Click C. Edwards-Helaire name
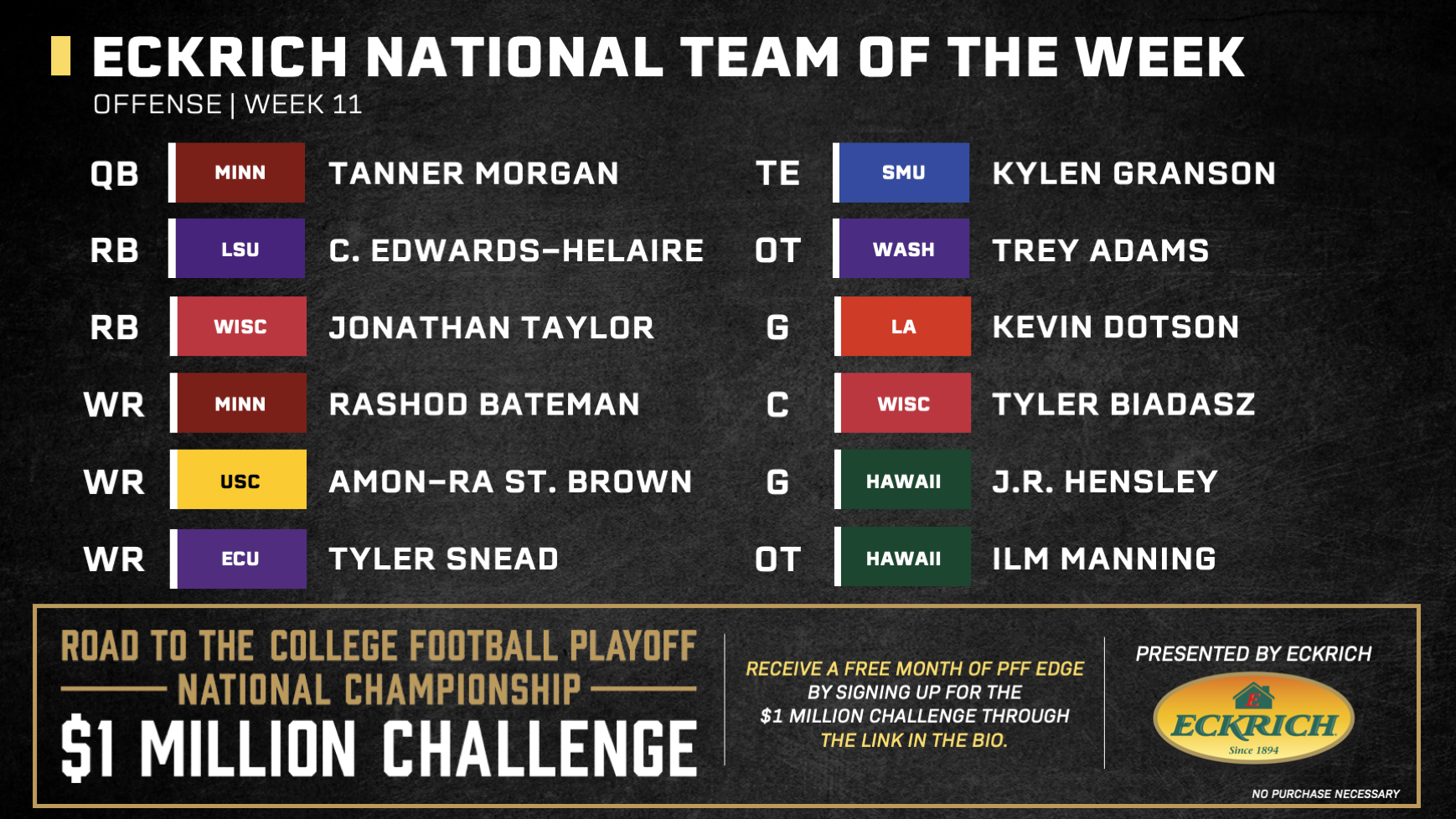This screenshot has height=819, width=1456. point(516,250)
